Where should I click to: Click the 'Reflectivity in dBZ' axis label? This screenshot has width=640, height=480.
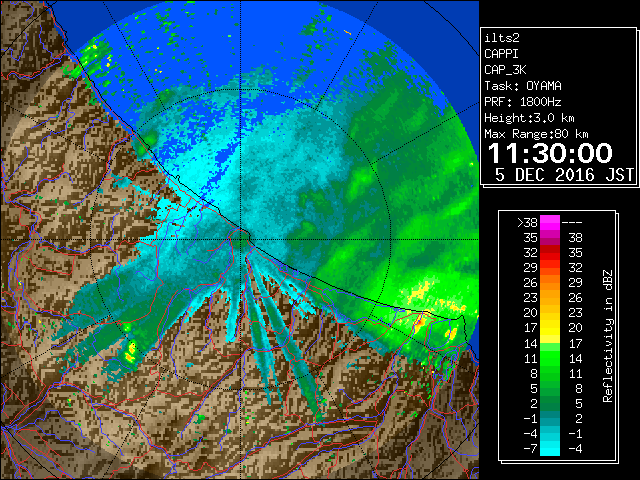pos(608,336)
